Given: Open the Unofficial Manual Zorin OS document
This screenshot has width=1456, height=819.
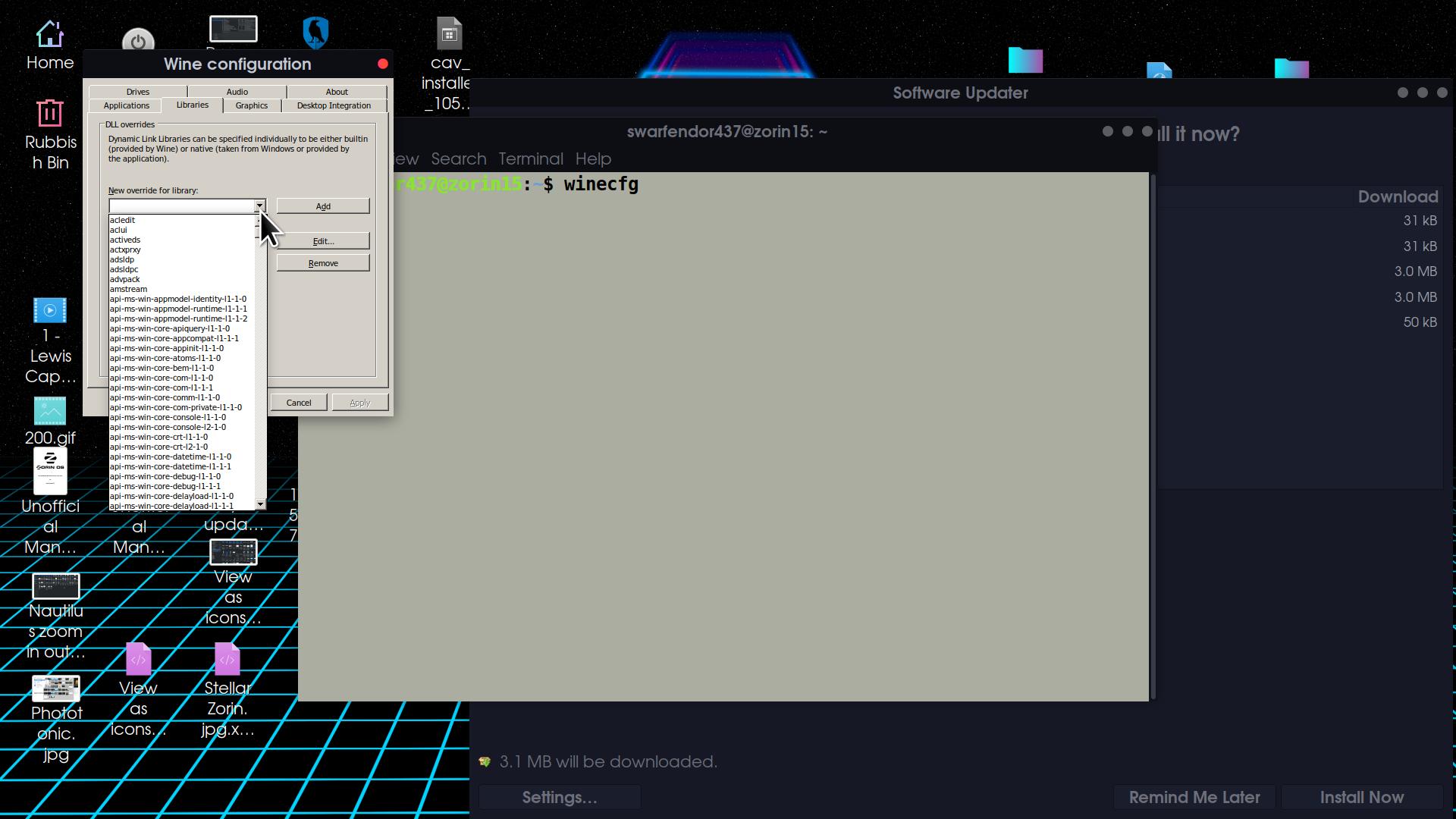Looking at the screenshot, I should click(x=51, y=471).
